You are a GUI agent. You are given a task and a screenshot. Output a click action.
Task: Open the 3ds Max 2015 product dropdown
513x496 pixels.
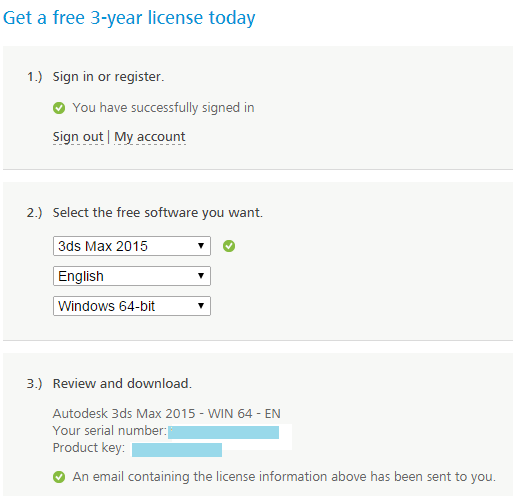click(132, 246)
